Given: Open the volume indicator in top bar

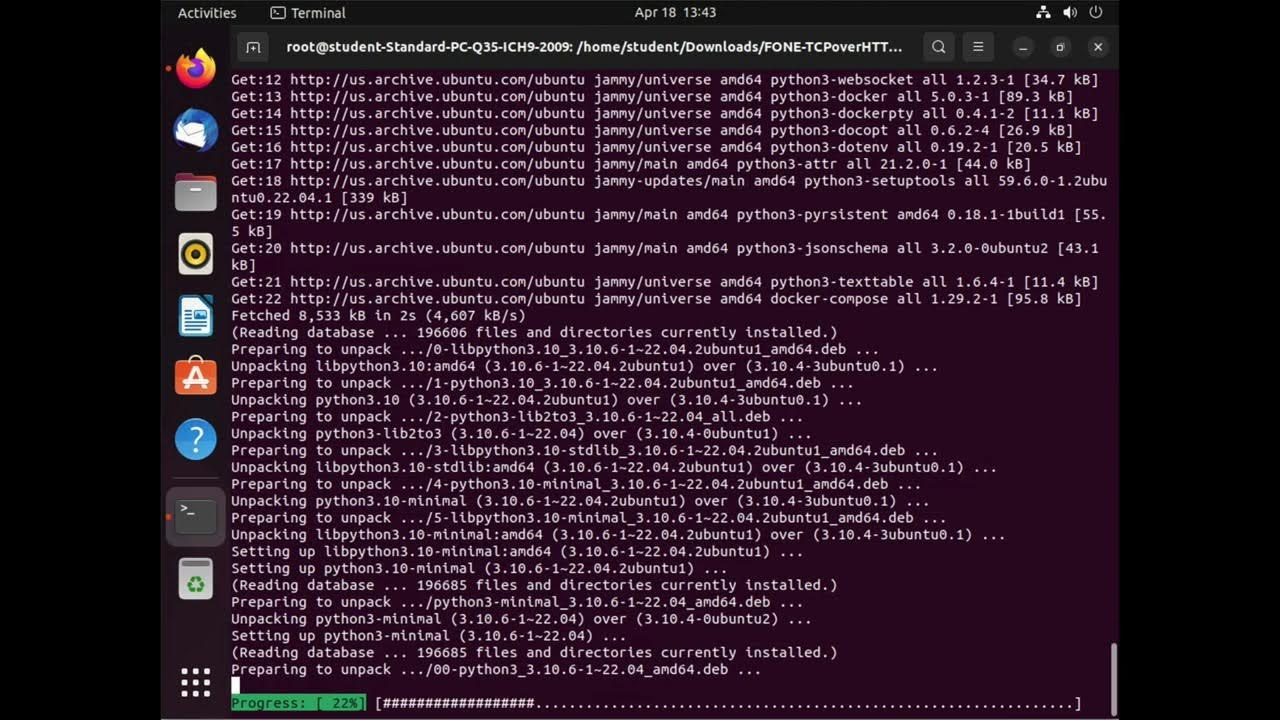Looking at the screenshot, I should pyautogui.click(x=1070, y=13).
